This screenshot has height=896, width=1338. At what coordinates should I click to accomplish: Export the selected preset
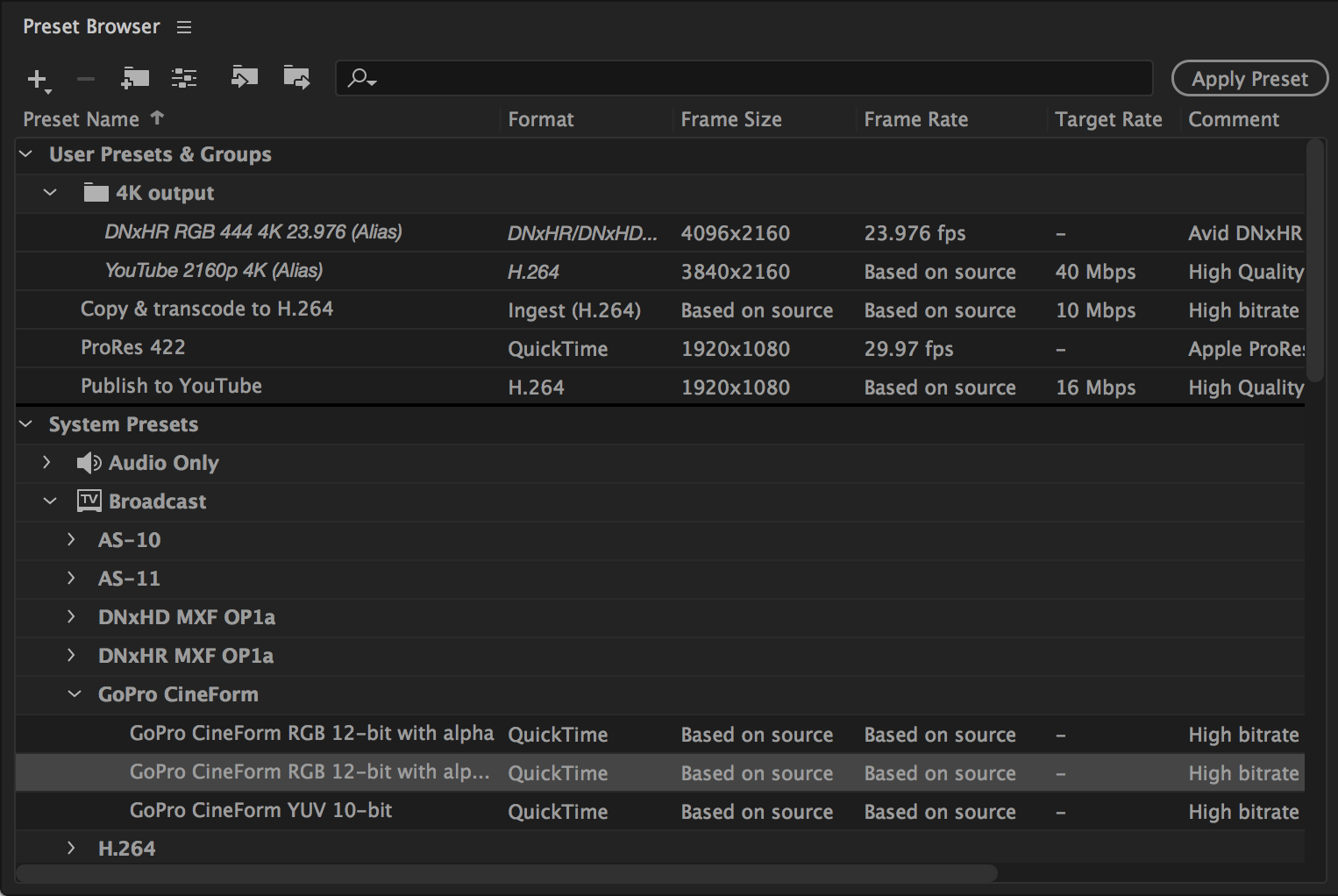point(296,78)
